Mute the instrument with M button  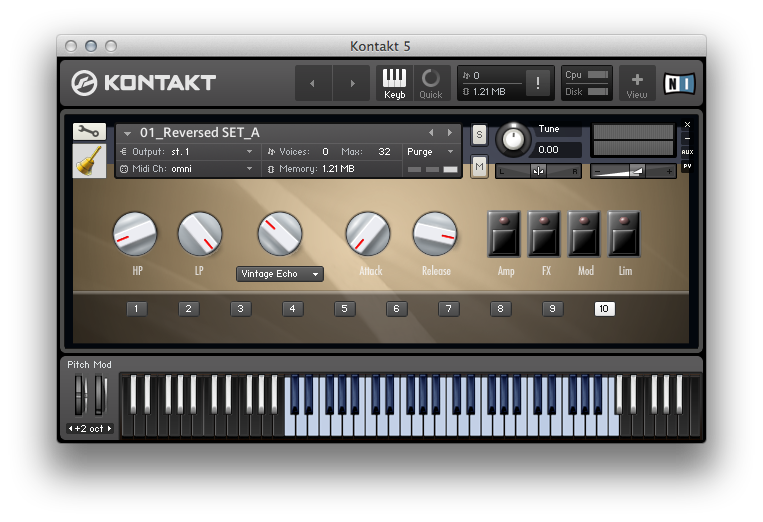click(x=479, y=167)
